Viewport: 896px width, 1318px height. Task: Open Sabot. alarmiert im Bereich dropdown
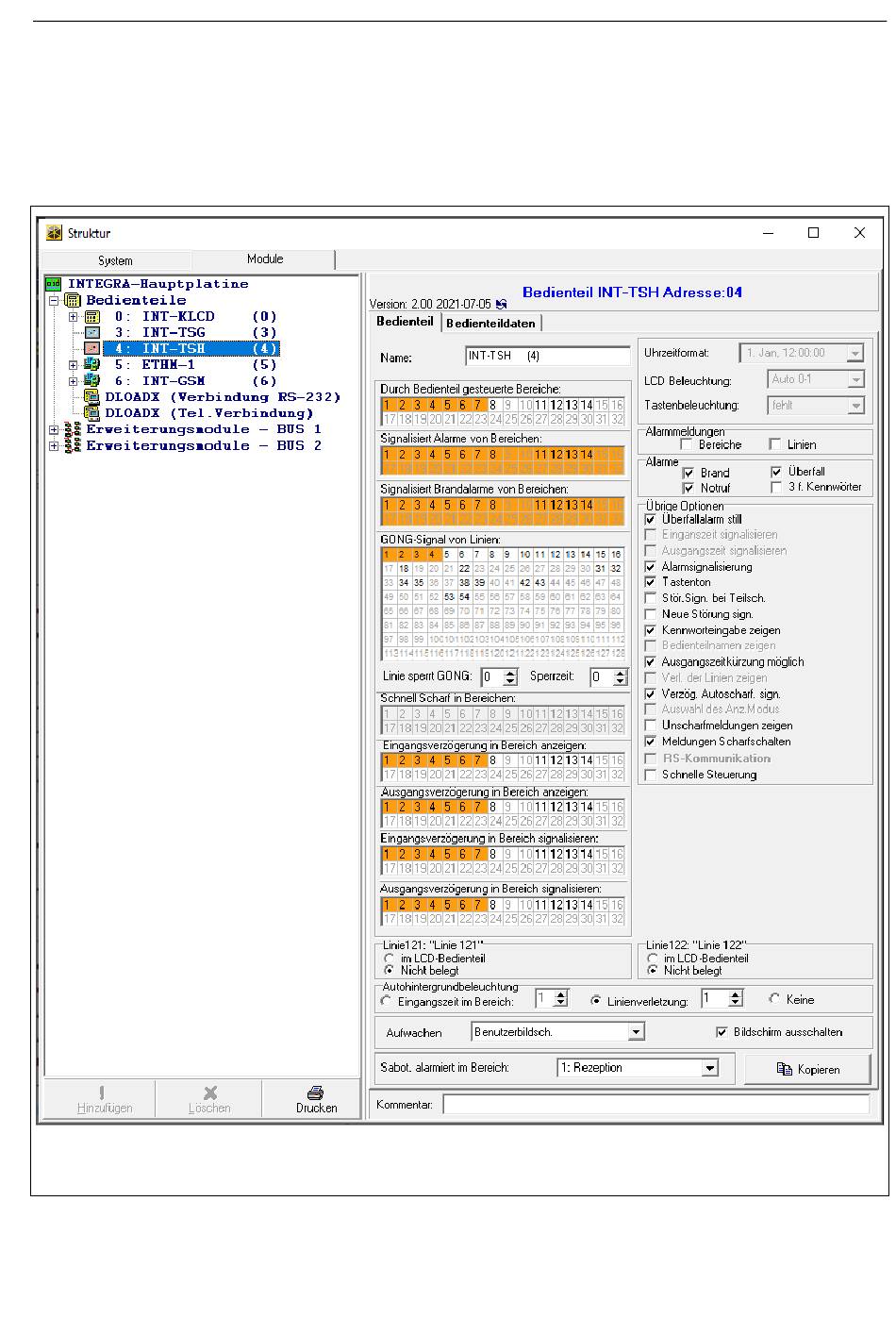710,1068
